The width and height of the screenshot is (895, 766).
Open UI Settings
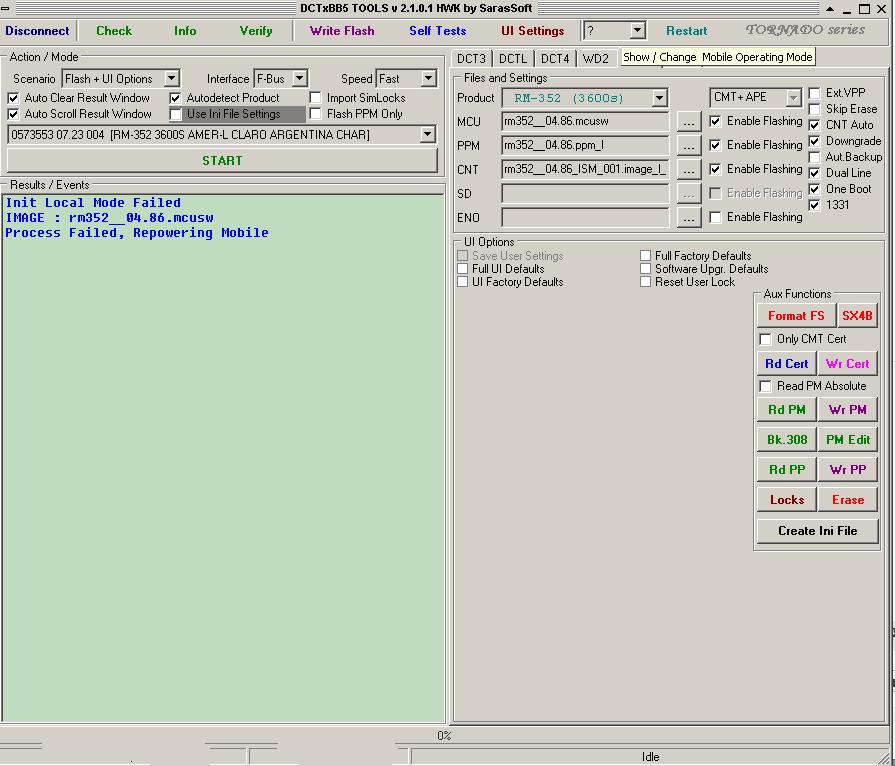533,31
